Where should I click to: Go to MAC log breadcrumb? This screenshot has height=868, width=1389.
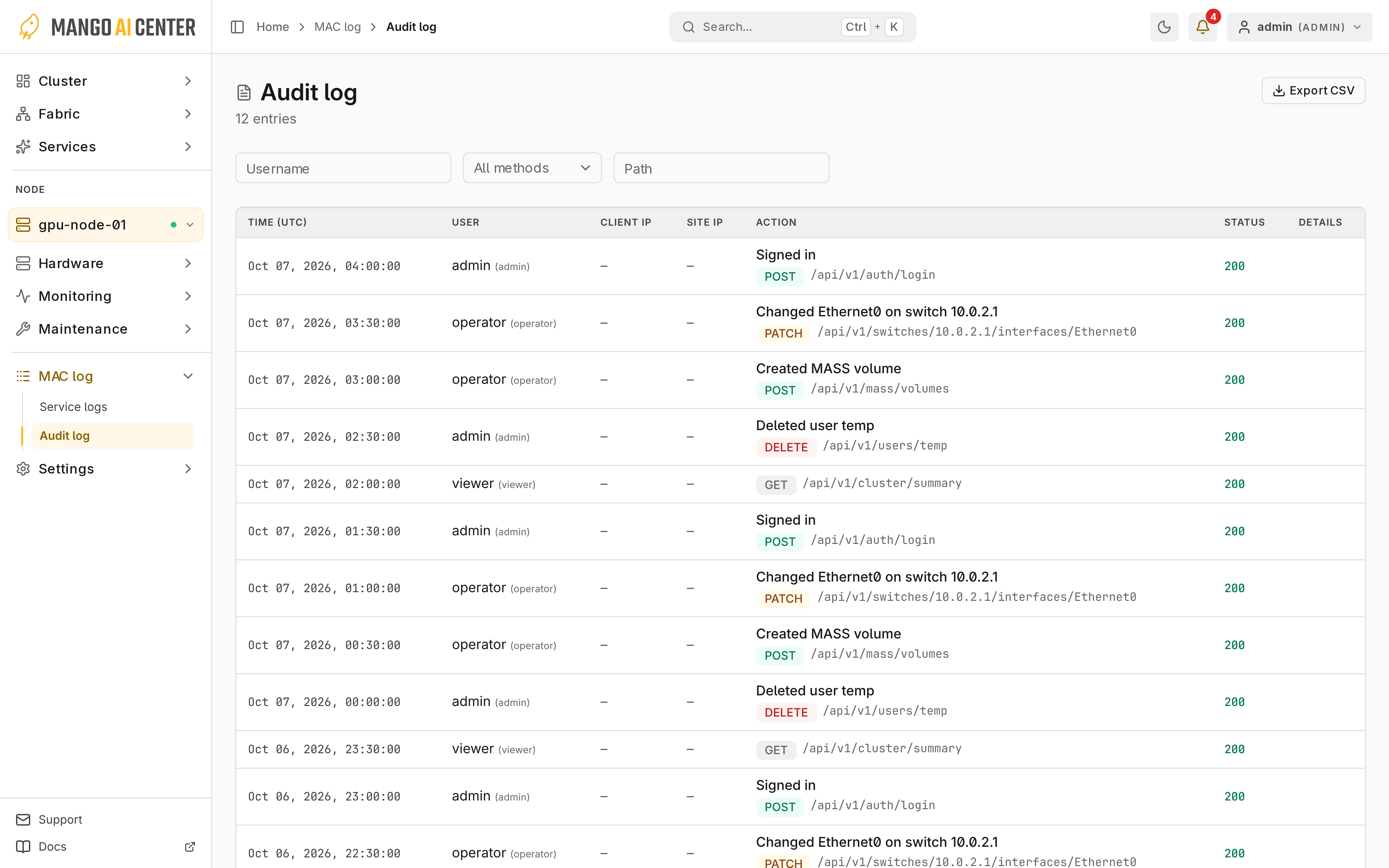[338, 27]
